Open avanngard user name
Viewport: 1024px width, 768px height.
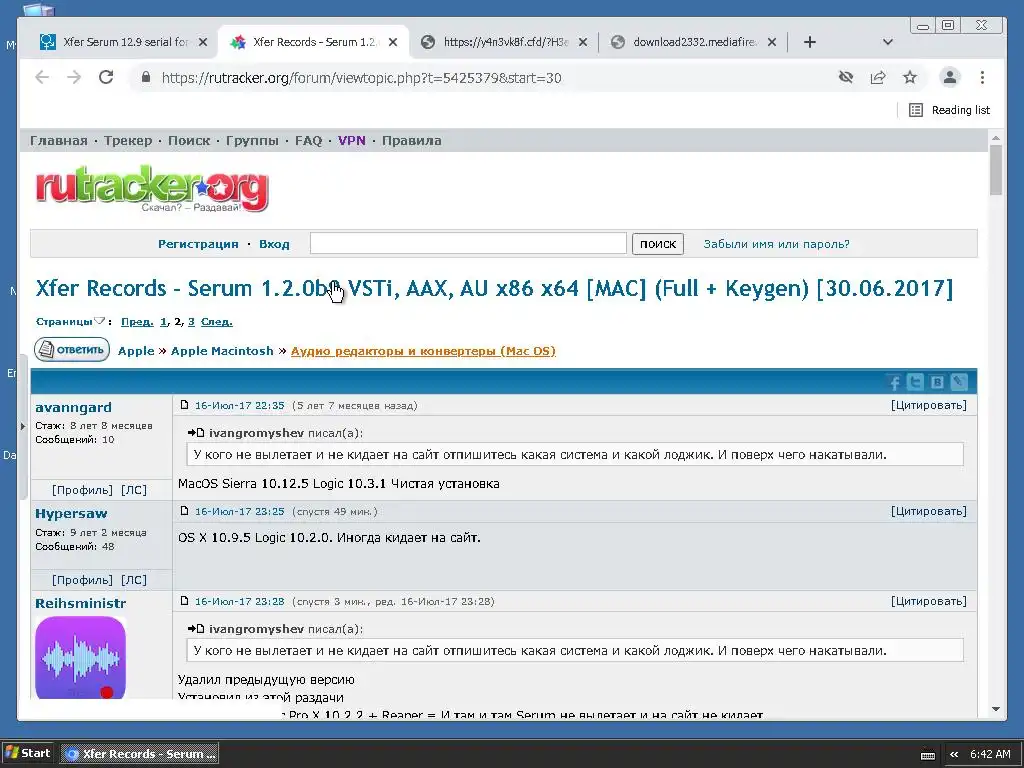(73, 408)
